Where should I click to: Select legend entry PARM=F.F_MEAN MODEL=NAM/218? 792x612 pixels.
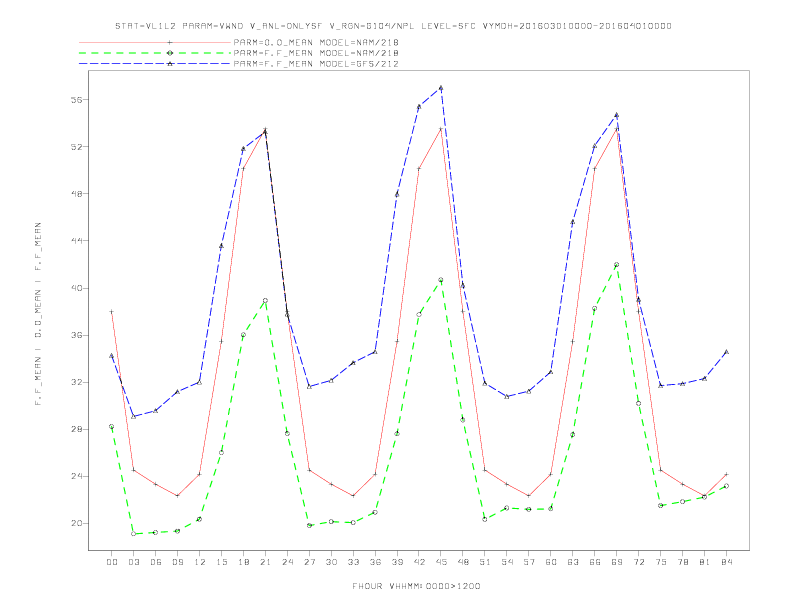[316, 53]
